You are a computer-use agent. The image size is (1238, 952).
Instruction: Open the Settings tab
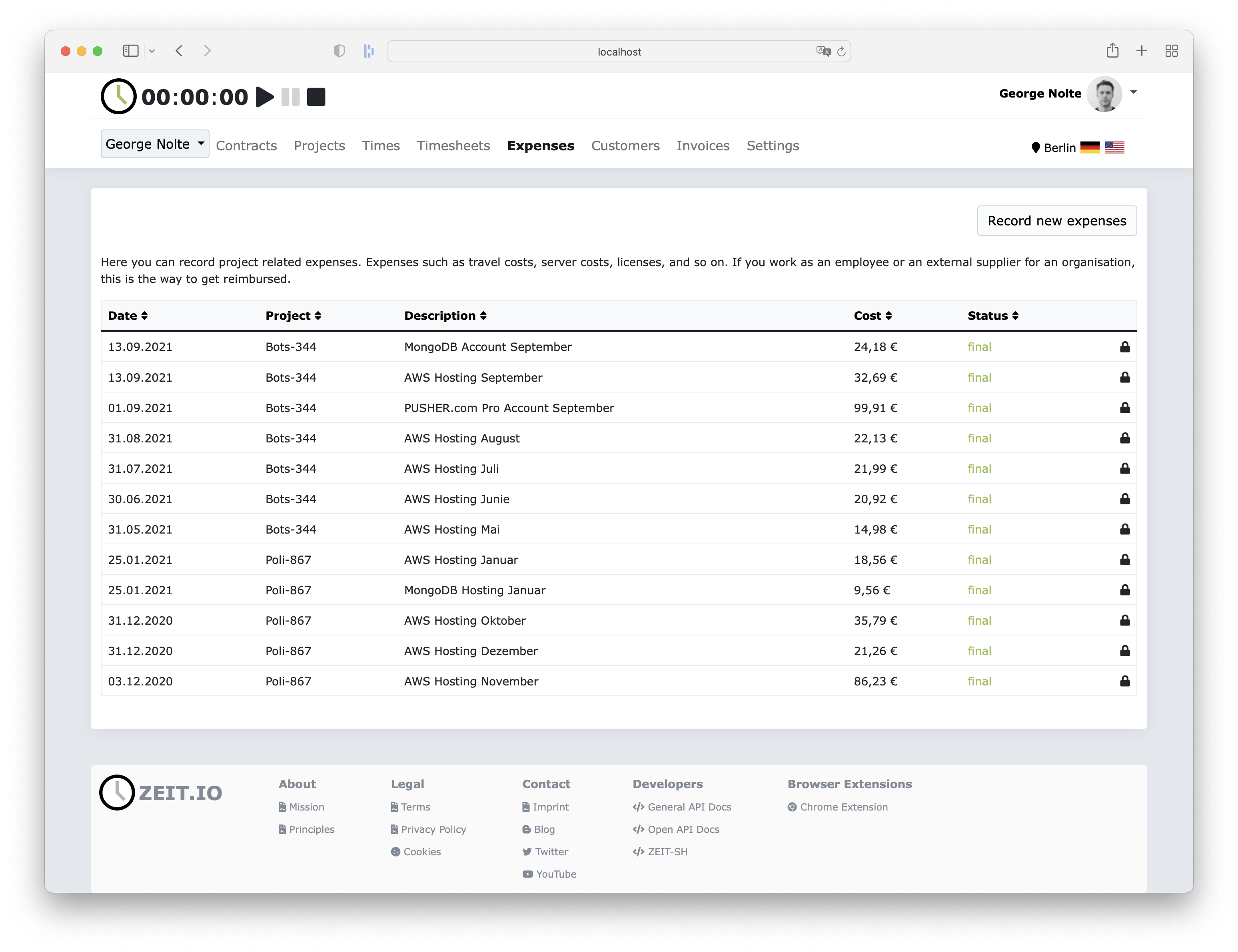(773, 145)
